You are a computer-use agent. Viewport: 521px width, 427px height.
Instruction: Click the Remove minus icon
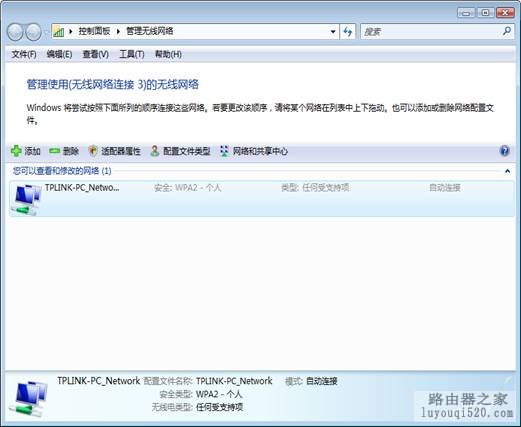click(x=54, y=151)
